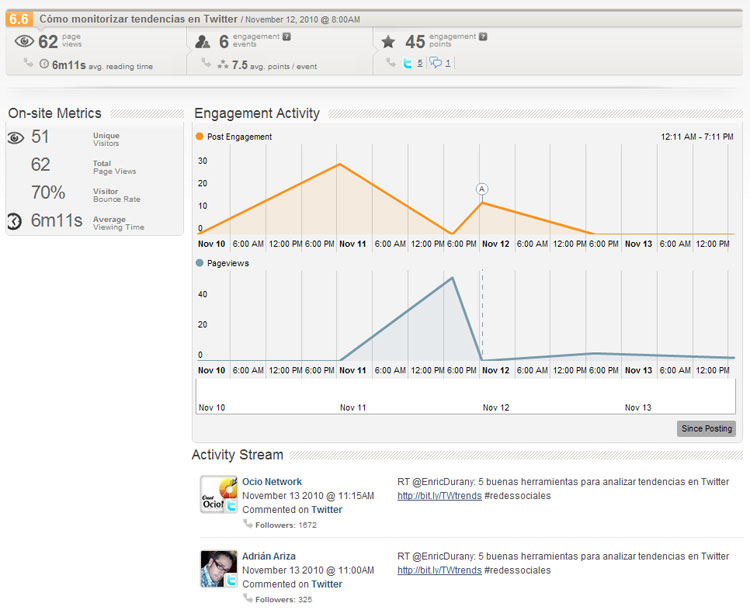The width and height of the screenshot is (750, 610).
Task: Select marker A on the engagement chart
Action: click(482, 189)
